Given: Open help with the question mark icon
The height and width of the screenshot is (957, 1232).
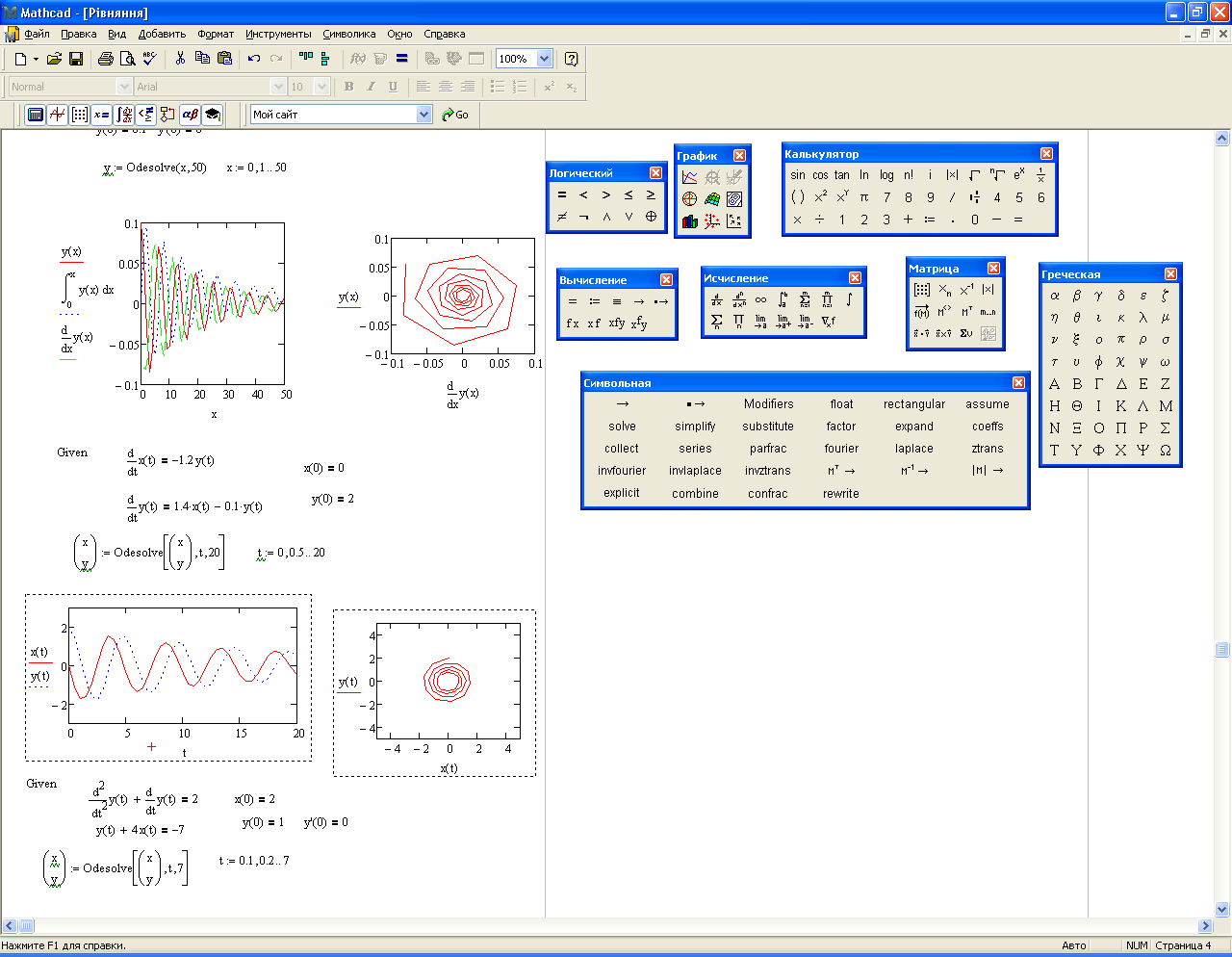Looking at the screenshot, I should pos(572,59).
